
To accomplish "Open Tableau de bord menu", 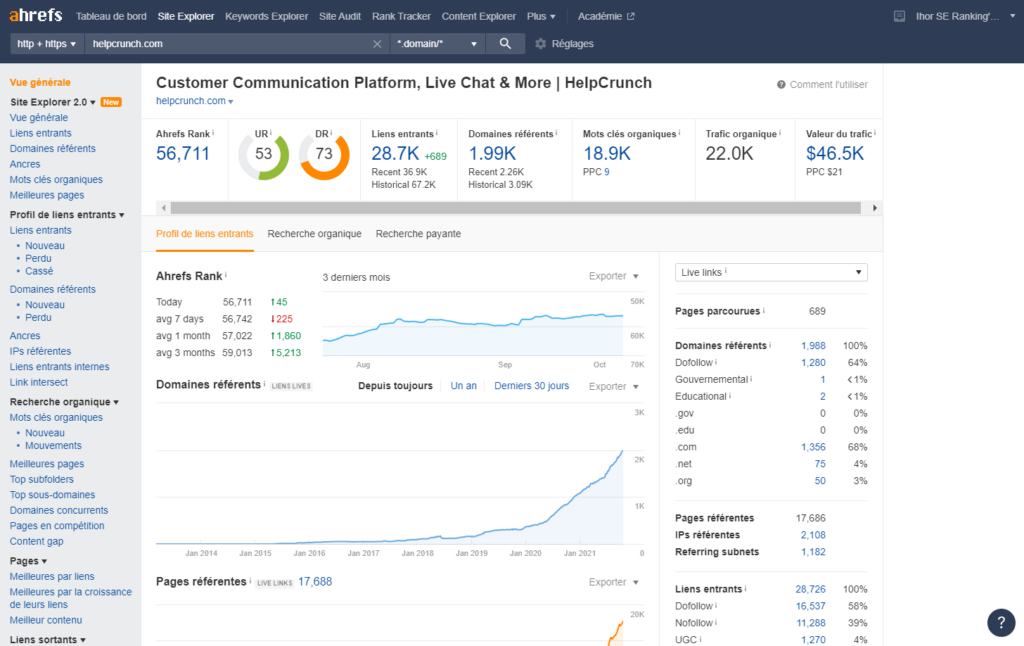I will pyautogui.click(x=111, y=16).
